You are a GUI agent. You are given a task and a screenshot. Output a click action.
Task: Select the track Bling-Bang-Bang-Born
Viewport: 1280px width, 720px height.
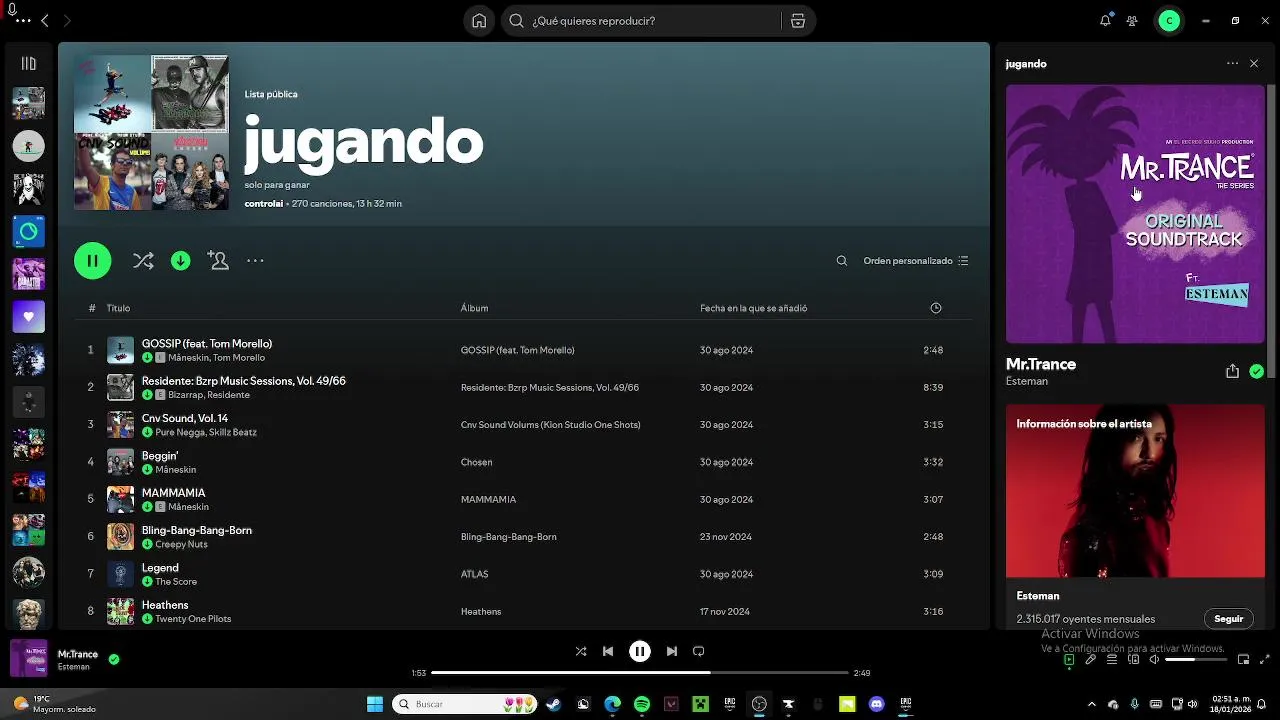point(197,530)
